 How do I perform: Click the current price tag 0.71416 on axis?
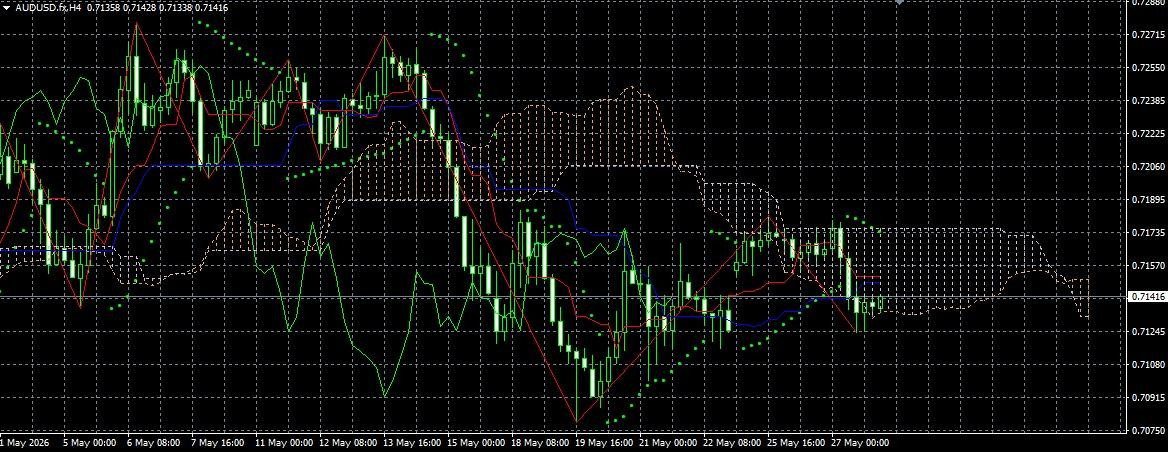coord(1147,297)
